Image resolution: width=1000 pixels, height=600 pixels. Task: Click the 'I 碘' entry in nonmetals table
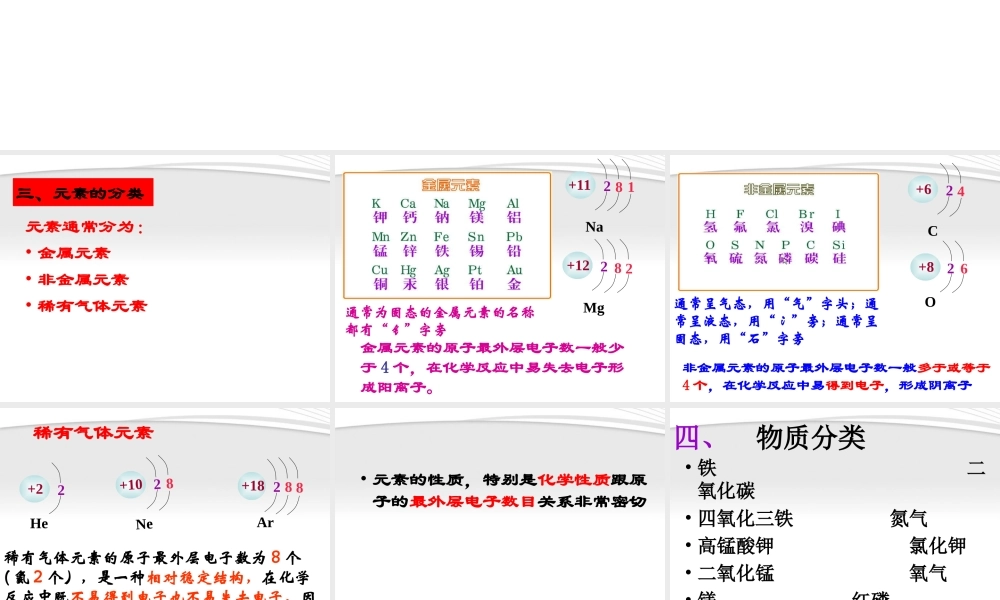[x=839, y=221]
